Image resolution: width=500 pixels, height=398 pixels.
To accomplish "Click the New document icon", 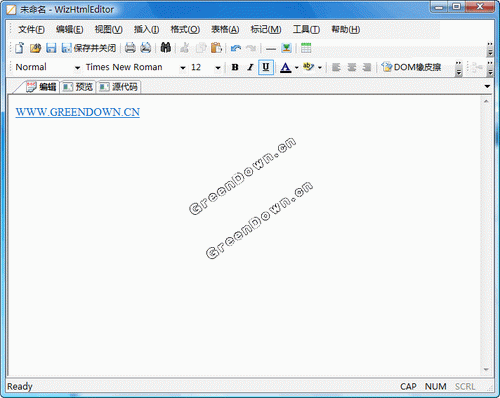I will pyautogui.click(x=19, y=48).
